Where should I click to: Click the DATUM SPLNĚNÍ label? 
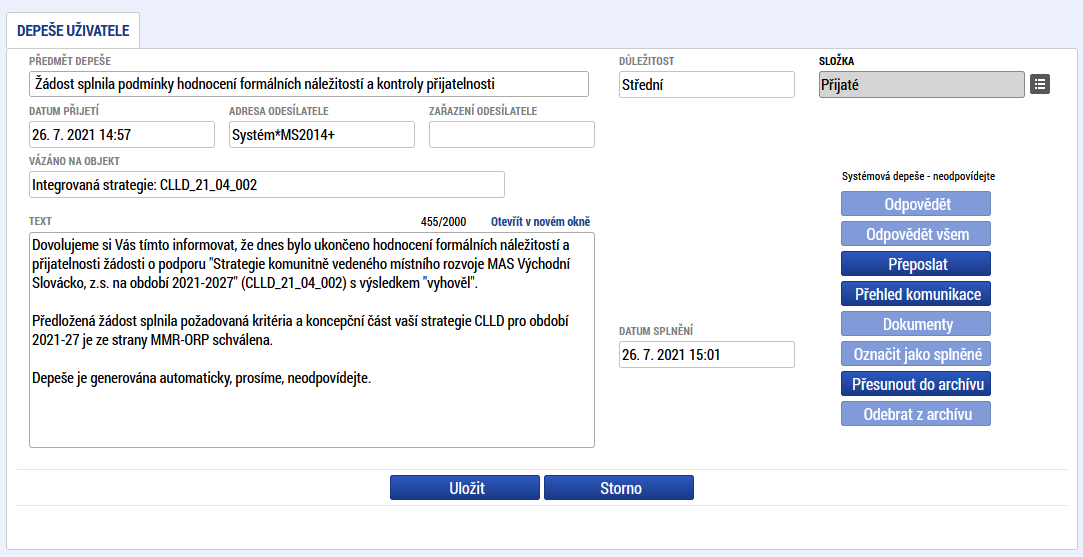point(656,331)
